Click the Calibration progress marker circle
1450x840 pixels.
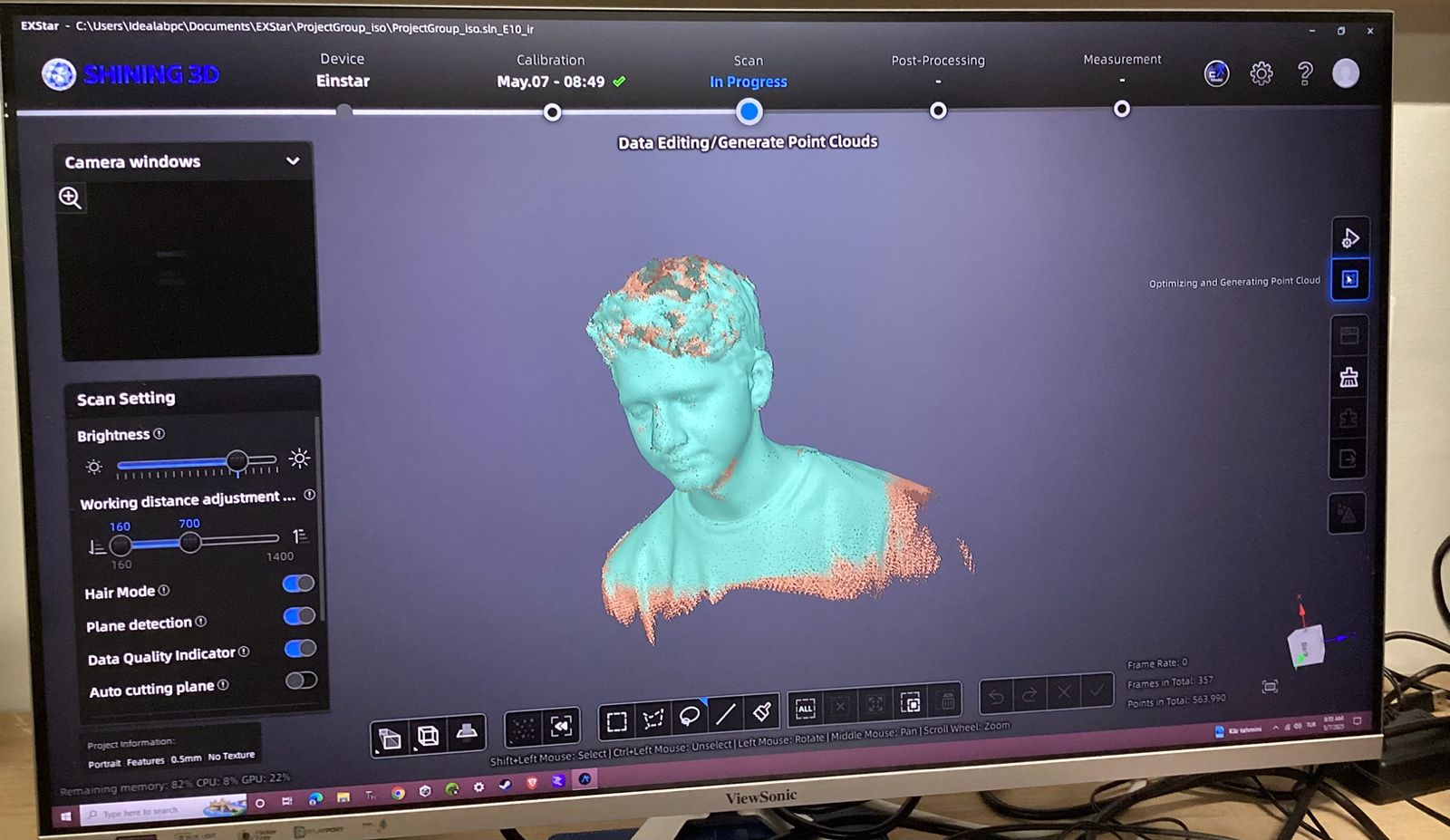point(552,112)
